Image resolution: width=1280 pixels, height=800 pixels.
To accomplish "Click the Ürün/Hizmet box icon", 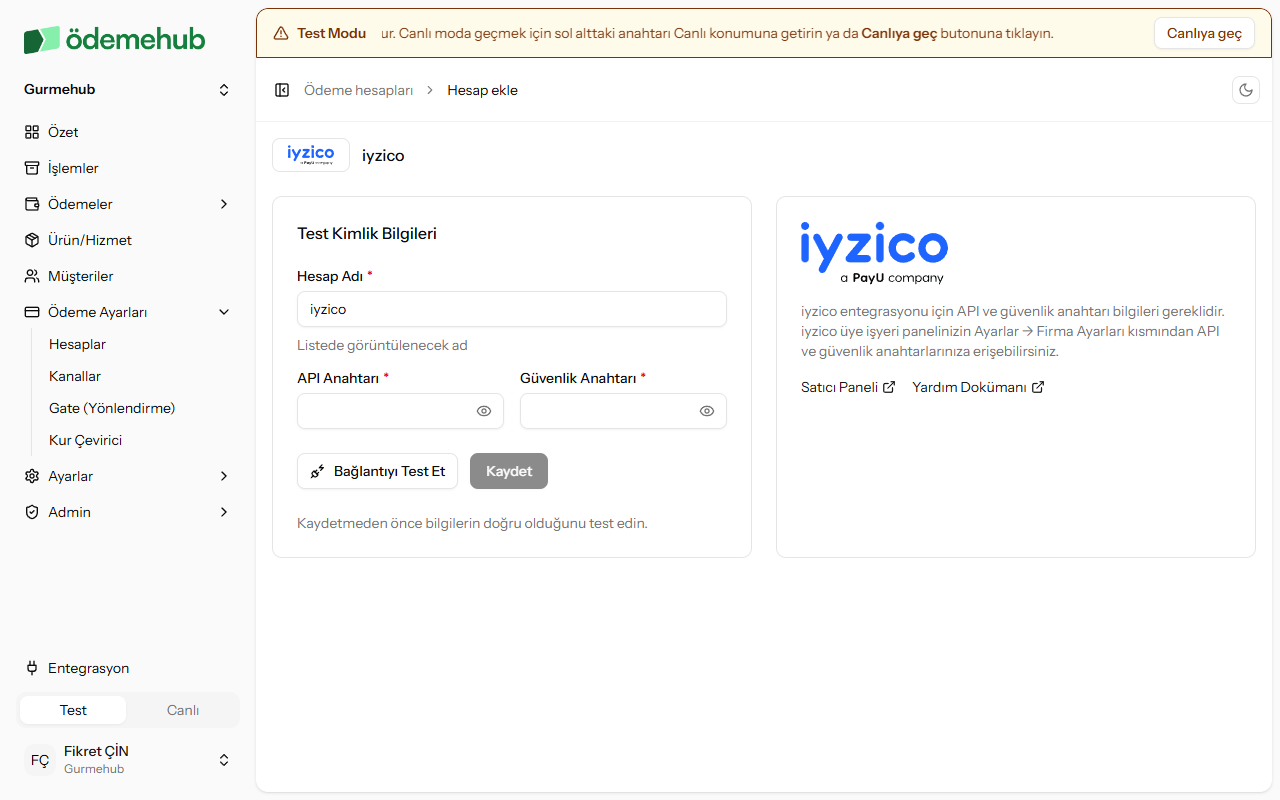I will point(32,240).
